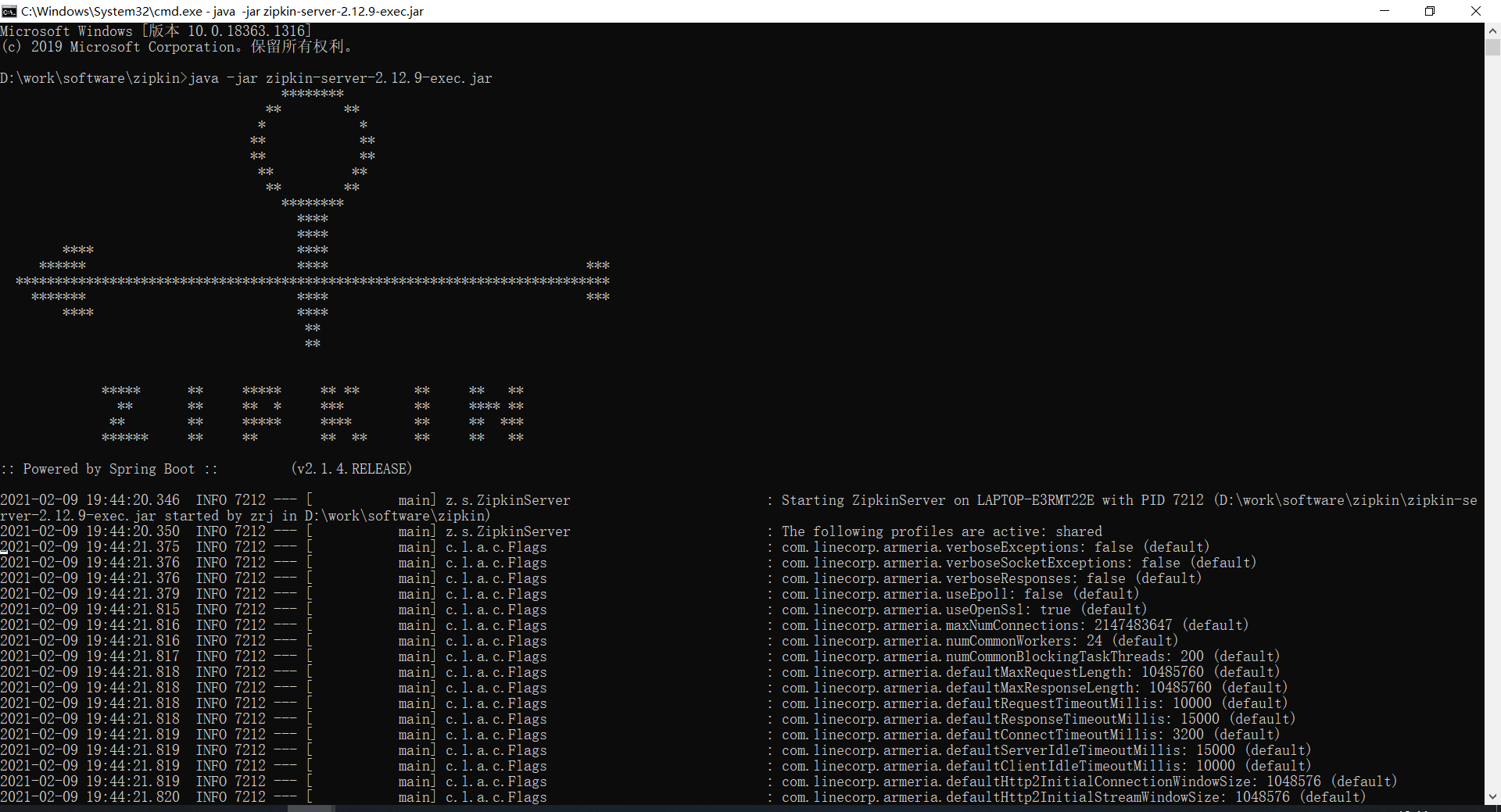Click the ':: Powered by Spring Boot ::' text

point(109,469)
